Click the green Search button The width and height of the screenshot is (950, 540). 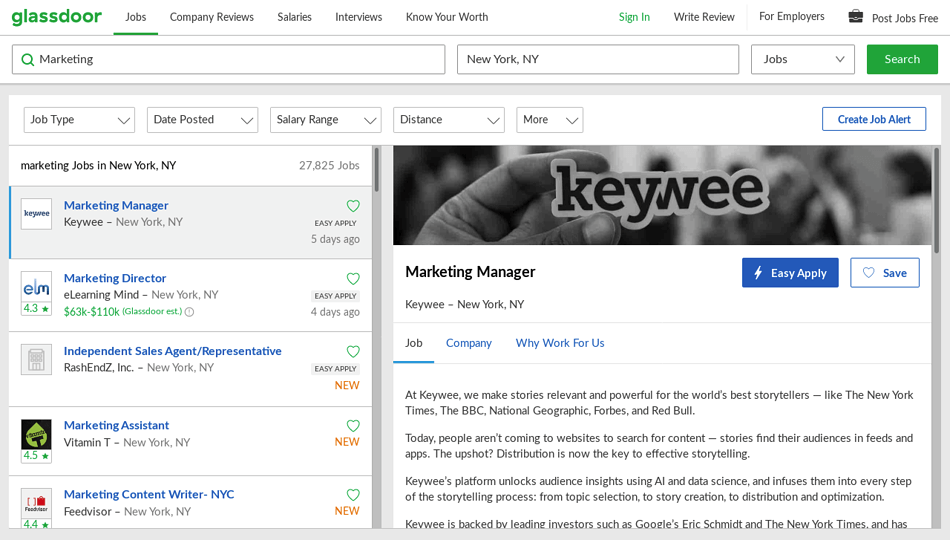click(x=902, y=59)
